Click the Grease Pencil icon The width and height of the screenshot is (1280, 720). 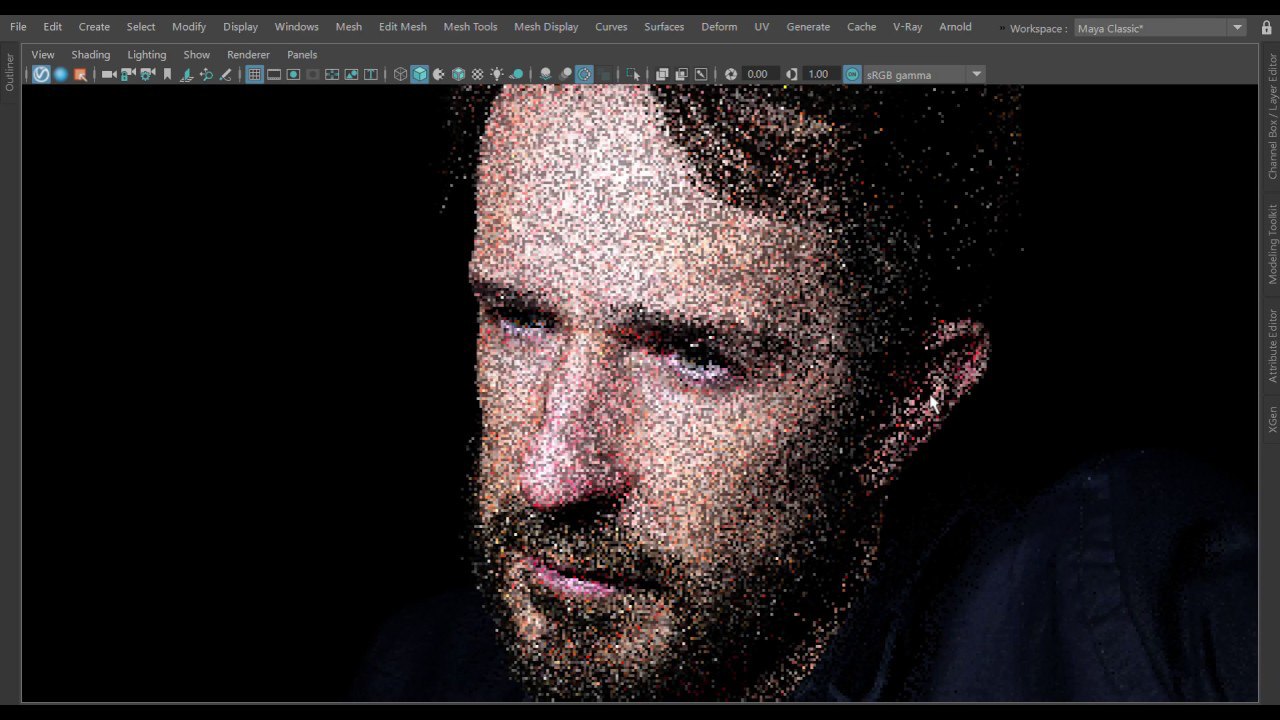coord(225,74)
